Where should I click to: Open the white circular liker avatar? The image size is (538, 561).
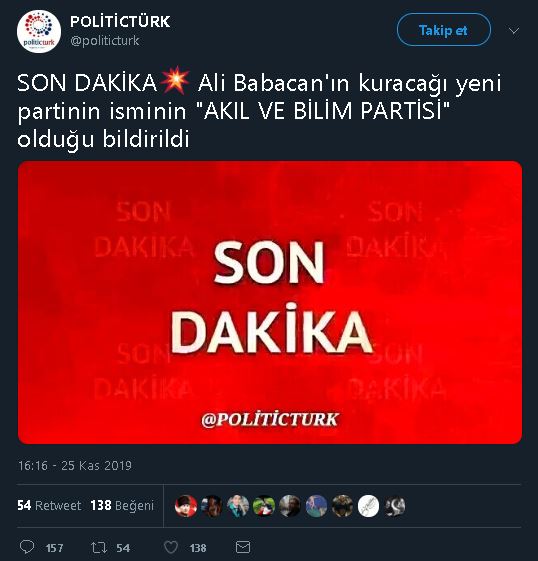click(x=368, y=506)
